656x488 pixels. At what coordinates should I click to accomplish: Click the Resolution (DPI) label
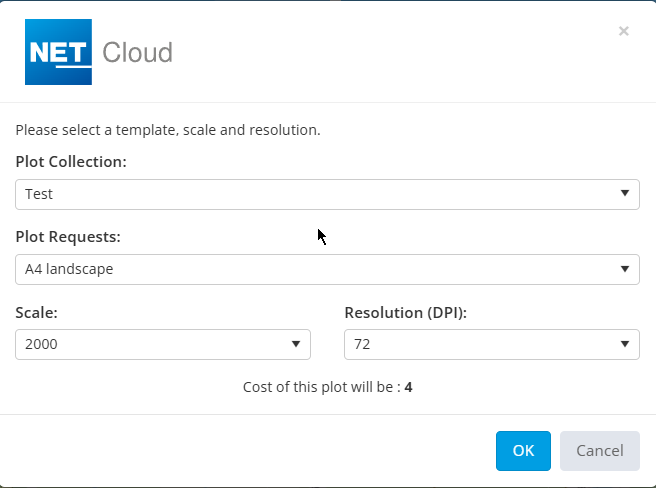[x=406, y=312]
